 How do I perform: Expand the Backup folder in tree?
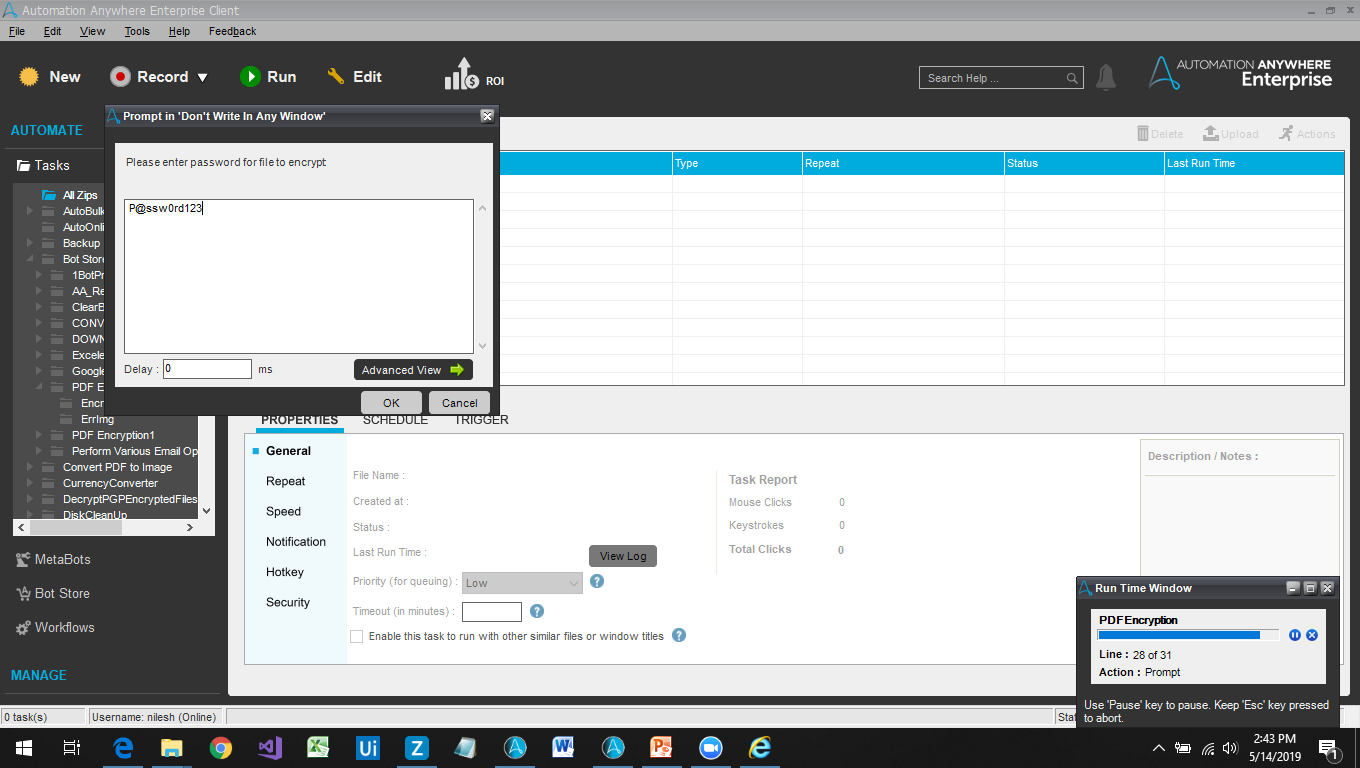click(x=30, y=243)
